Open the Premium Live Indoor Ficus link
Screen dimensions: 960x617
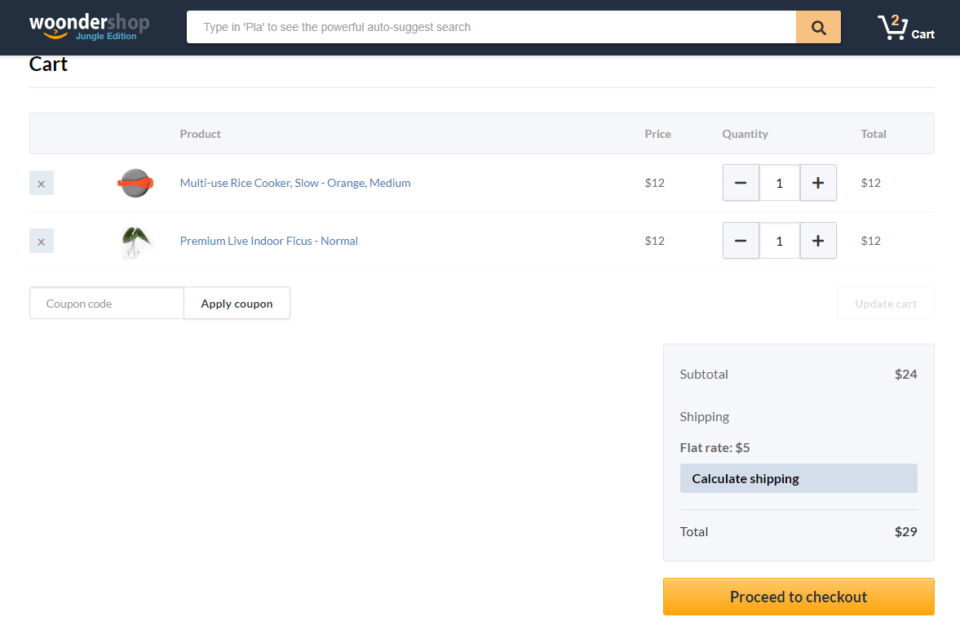click(268, 241)
